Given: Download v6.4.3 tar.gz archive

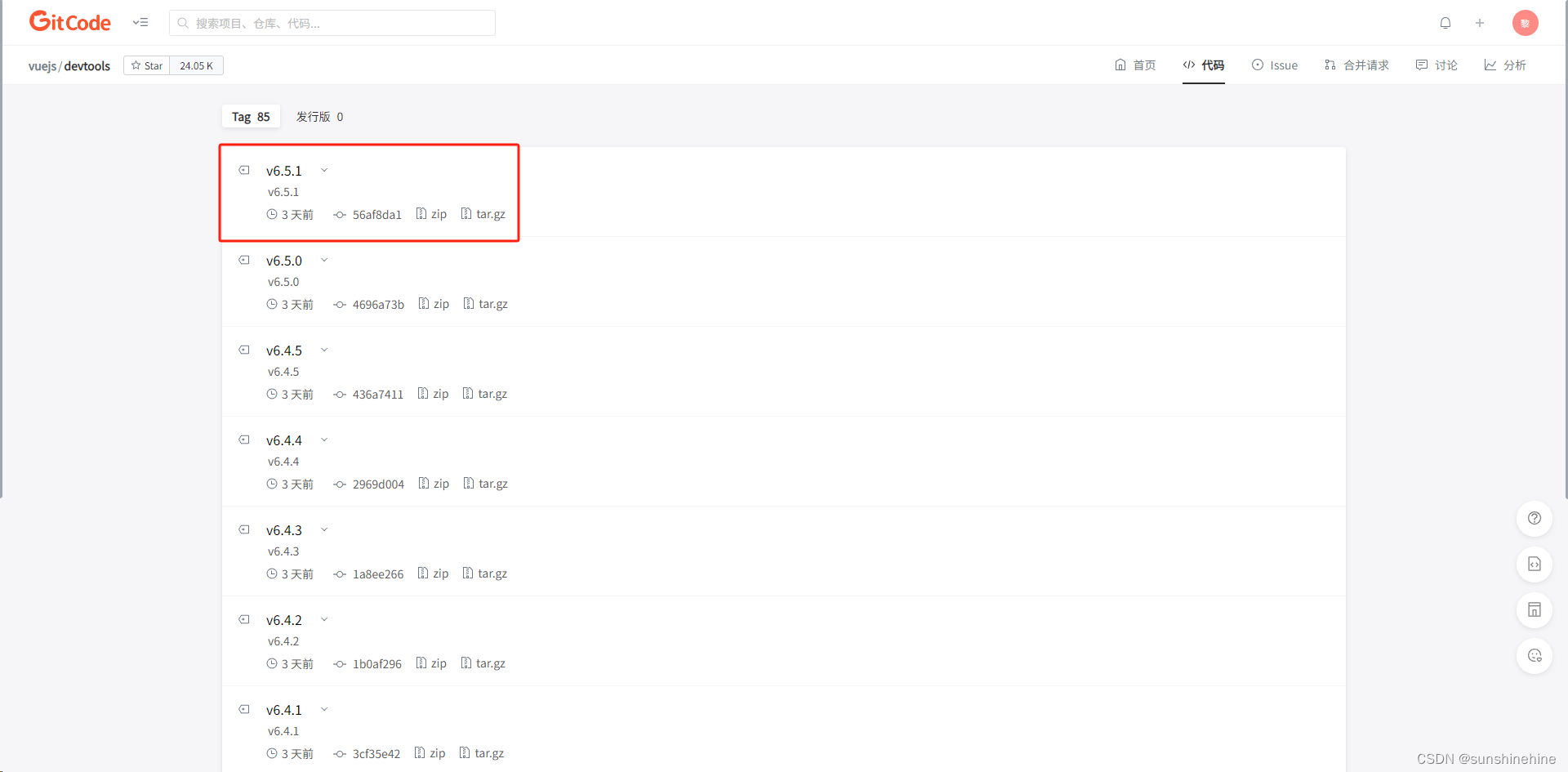Looking at the screenshot, I should click(485, 573).
